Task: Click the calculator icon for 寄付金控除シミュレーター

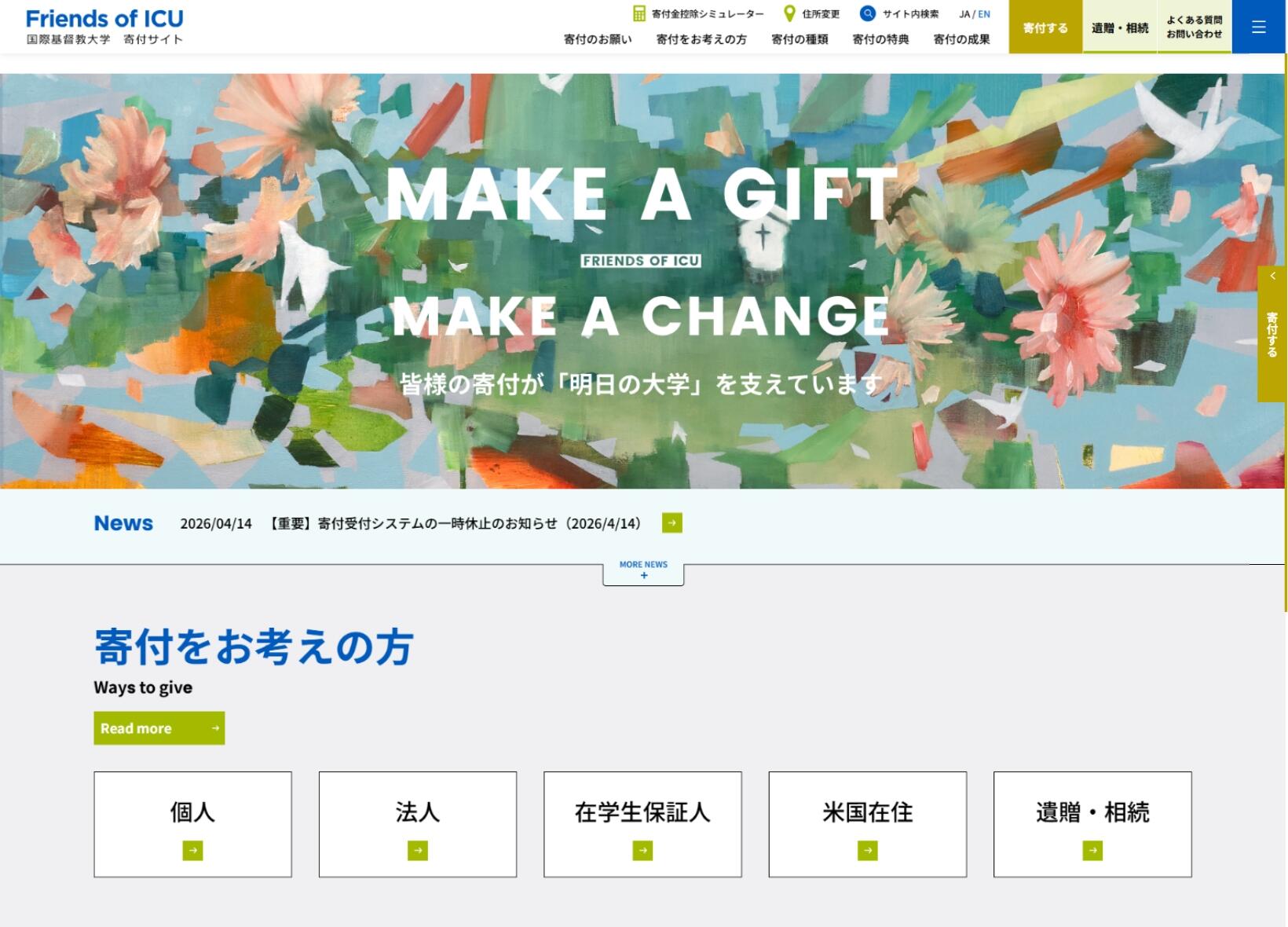Action: click(639, 14)
